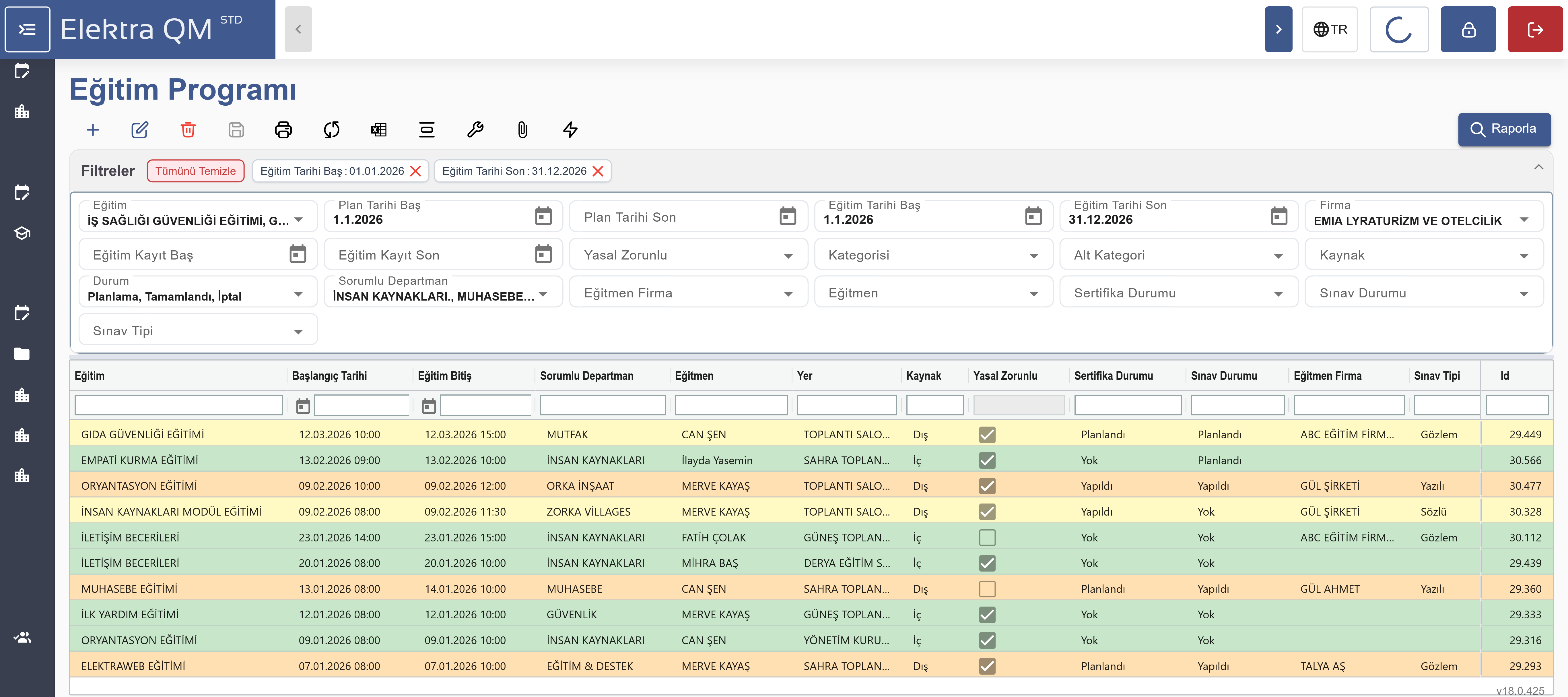
Task: Click the Eğitim column filter input box
Action: 178,405
